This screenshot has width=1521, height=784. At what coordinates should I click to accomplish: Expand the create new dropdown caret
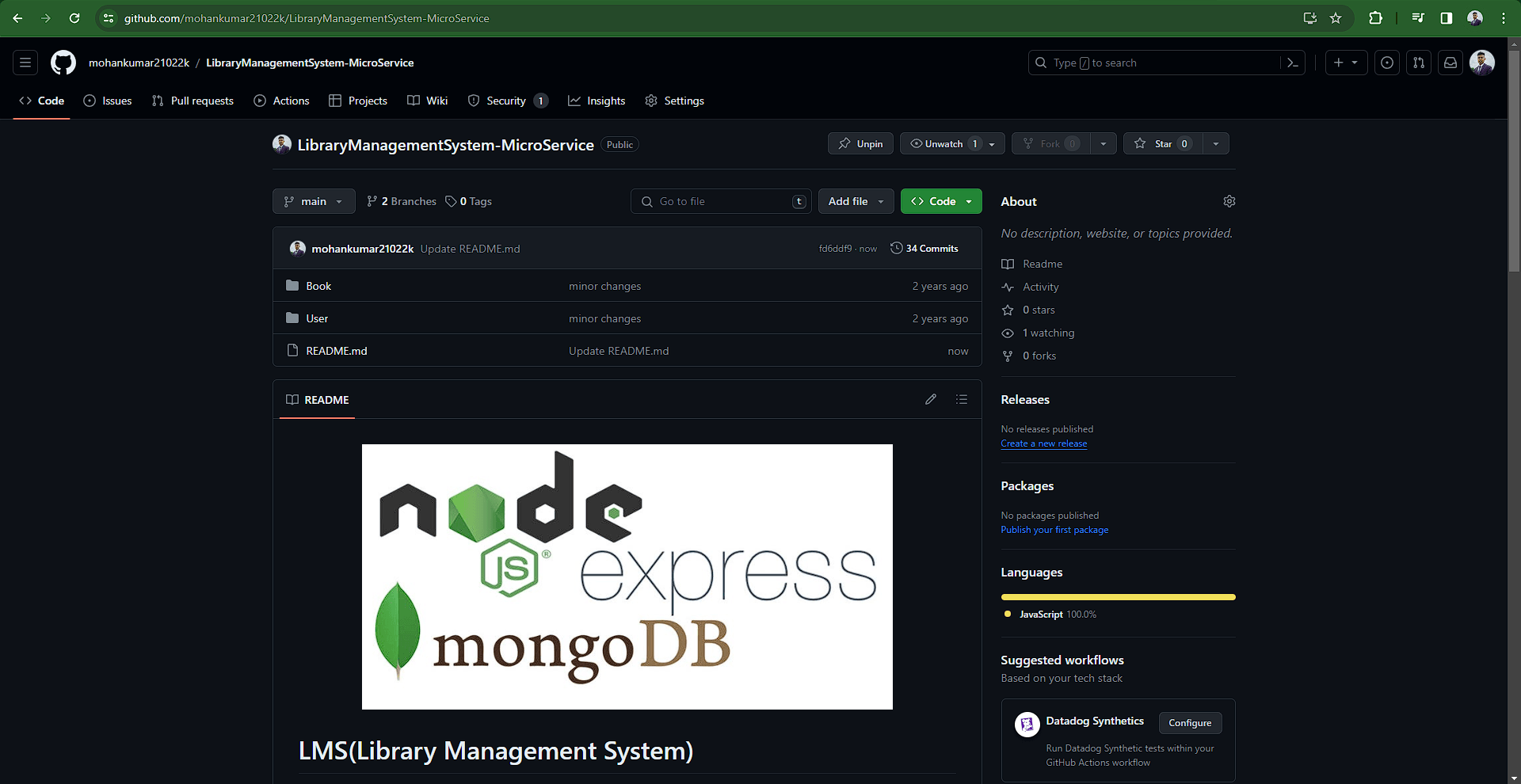click(x=1355, y=63)
